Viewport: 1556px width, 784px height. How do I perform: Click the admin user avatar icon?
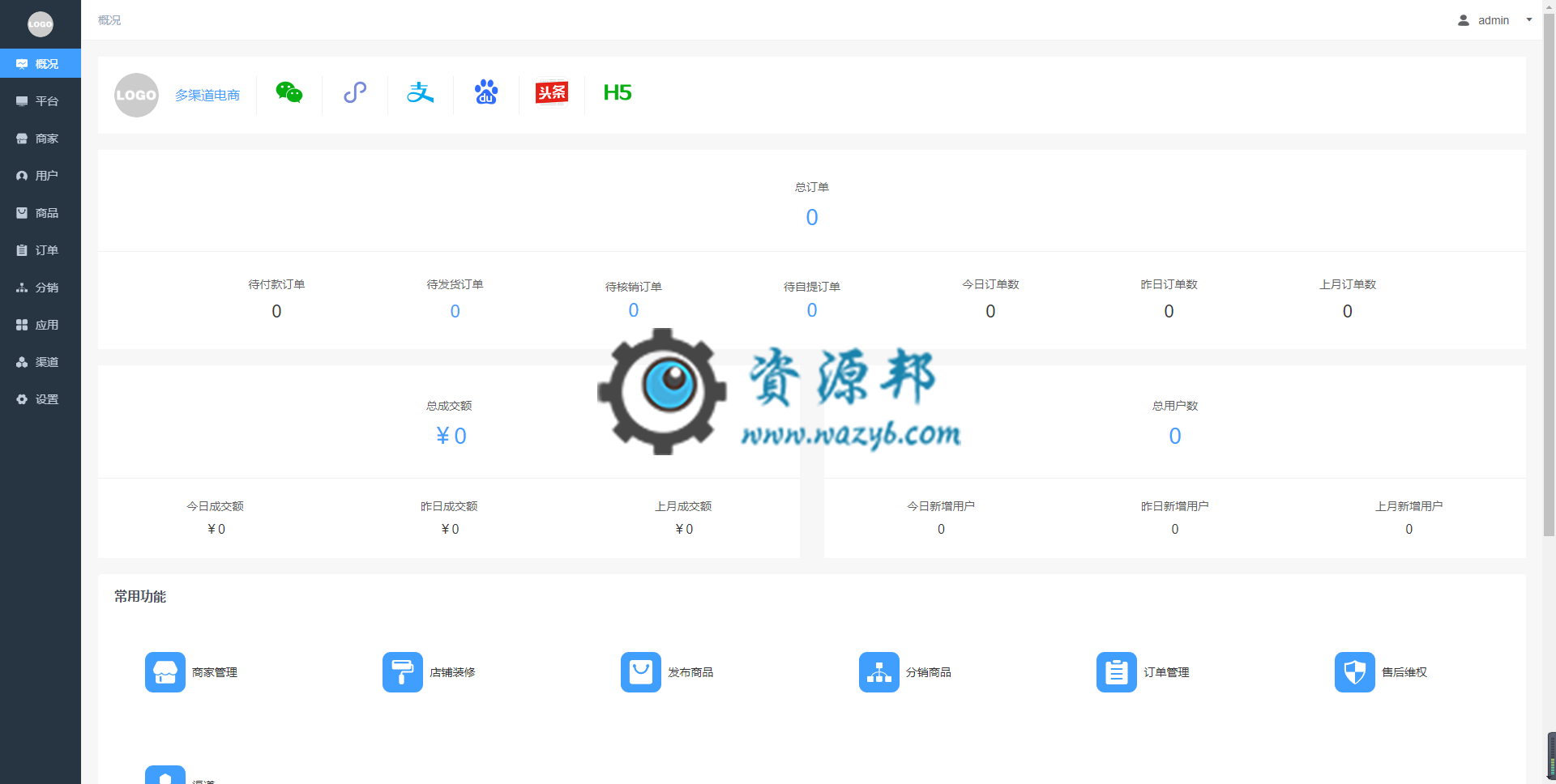click(1464, 20)
